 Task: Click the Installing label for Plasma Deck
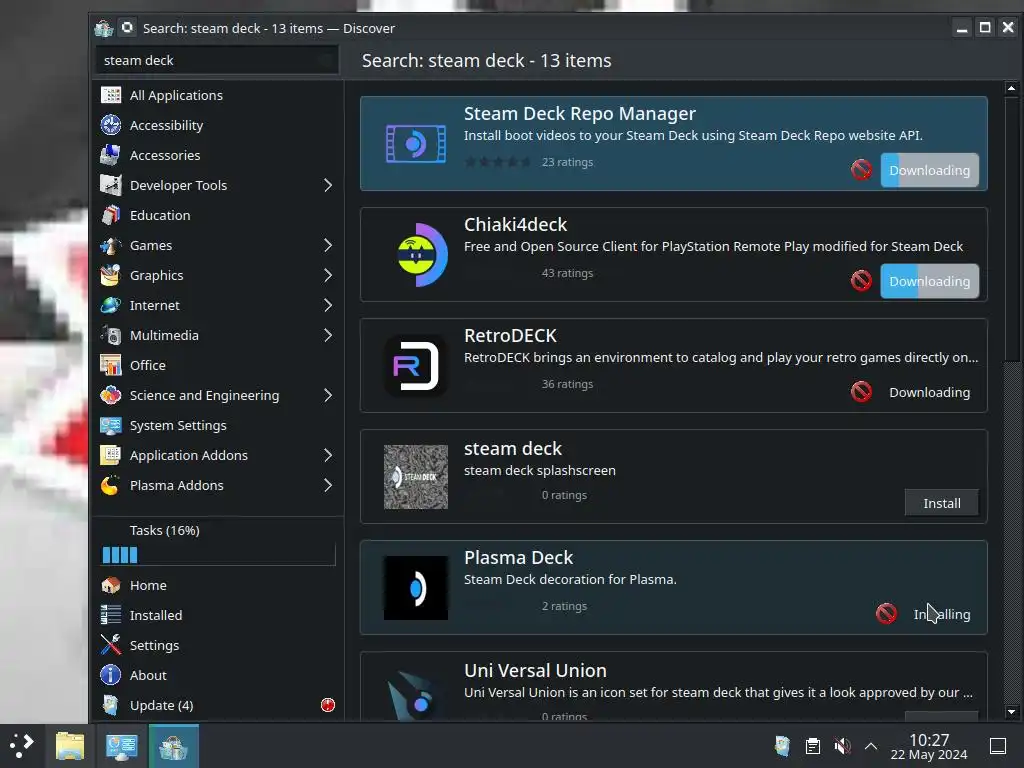click(942, 615)
